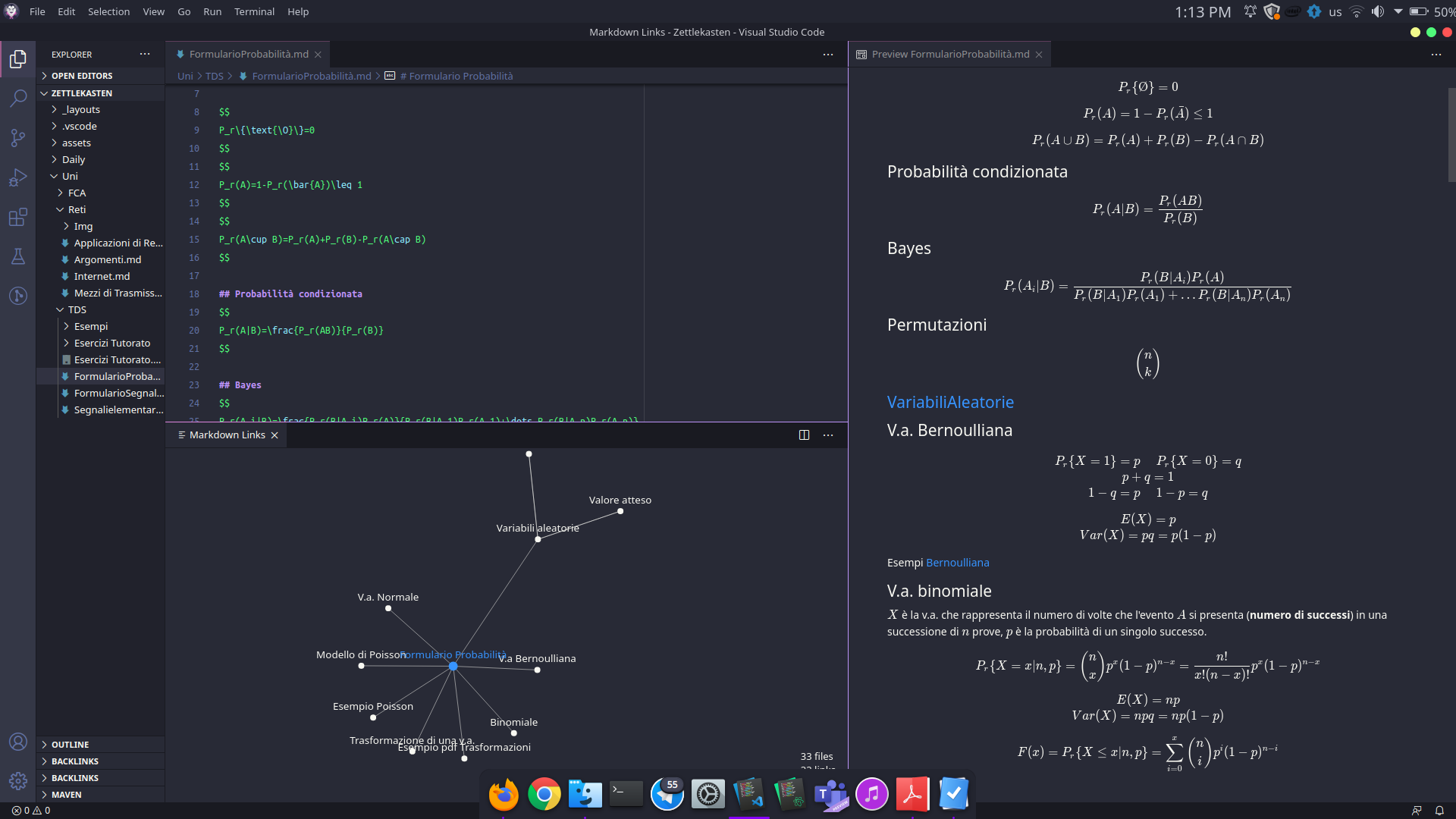This screenshot has height=819, width=1456.
Task: Open the Accounts icon at sidebar bottom
Action: (18, 742)
